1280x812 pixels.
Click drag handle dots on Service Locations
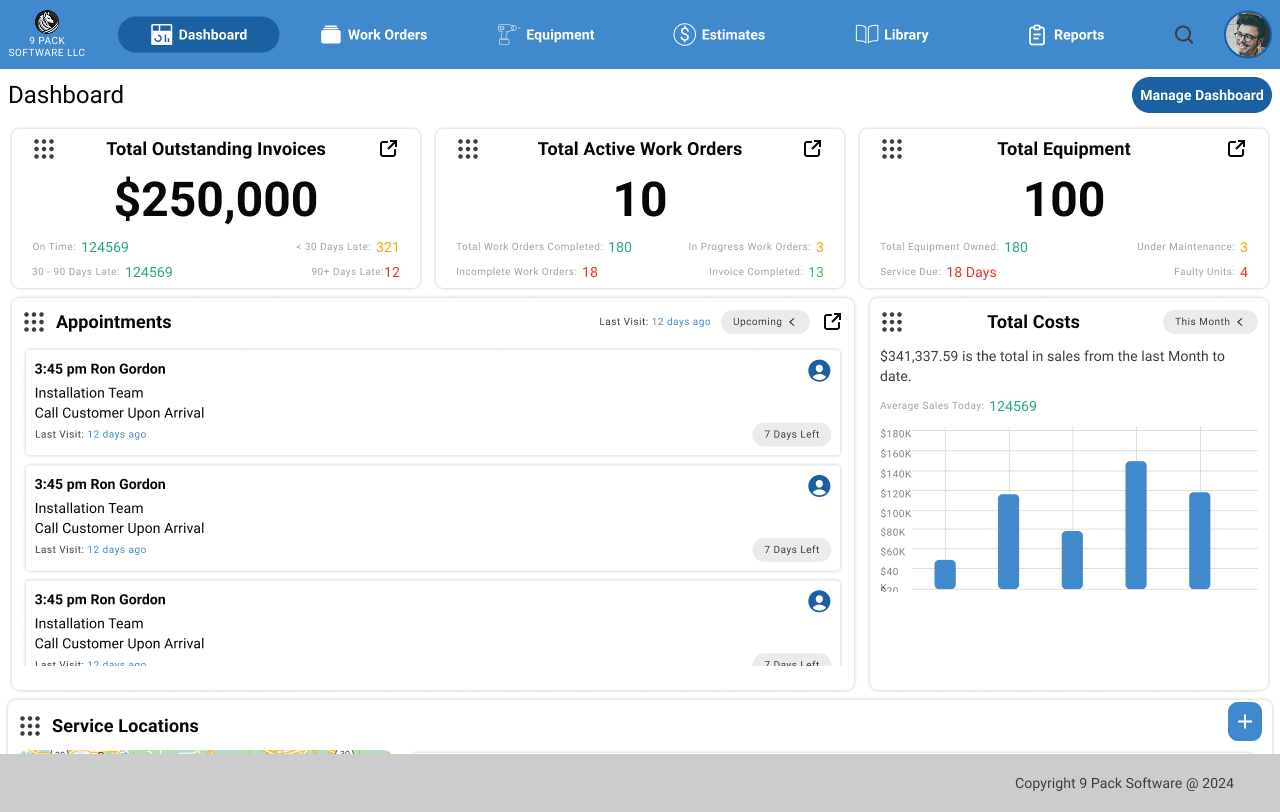(30, 726)
